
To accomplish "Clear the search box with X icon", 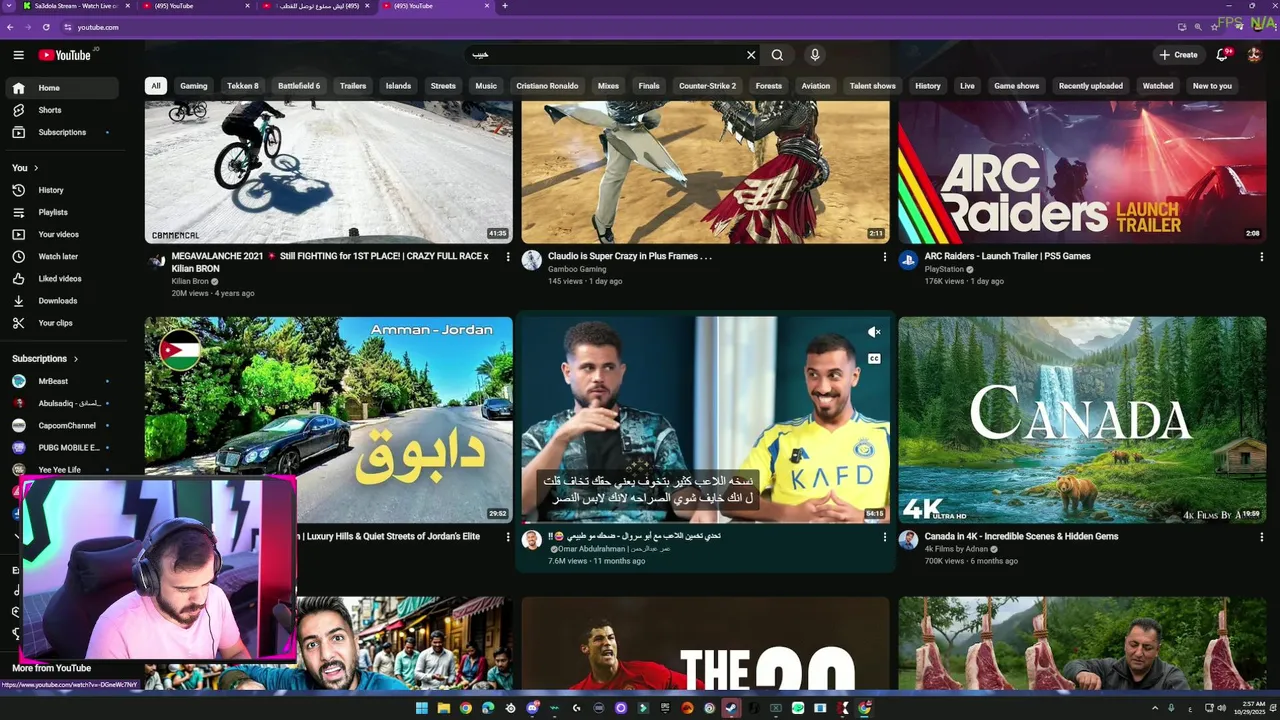I will (x=751, y=55).
